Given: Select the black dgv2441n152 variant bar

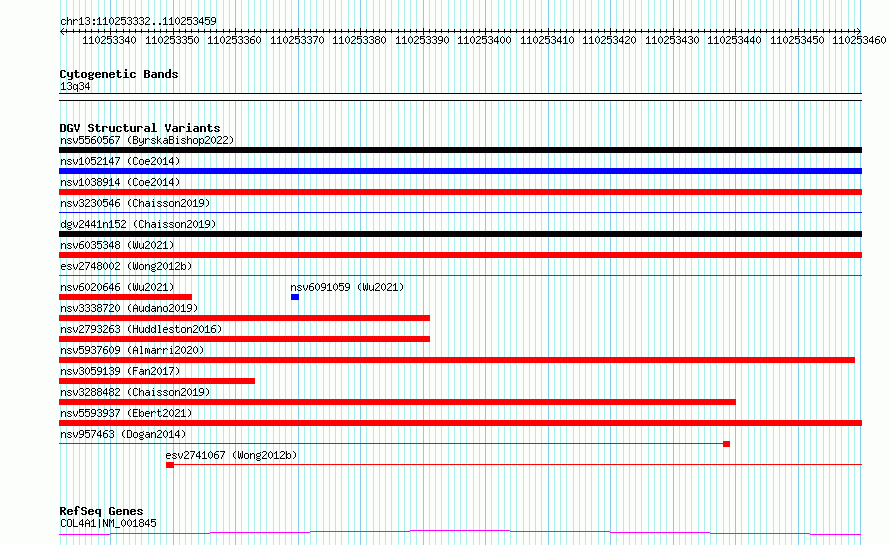Looking at the screenshot, I should point(460,234).
